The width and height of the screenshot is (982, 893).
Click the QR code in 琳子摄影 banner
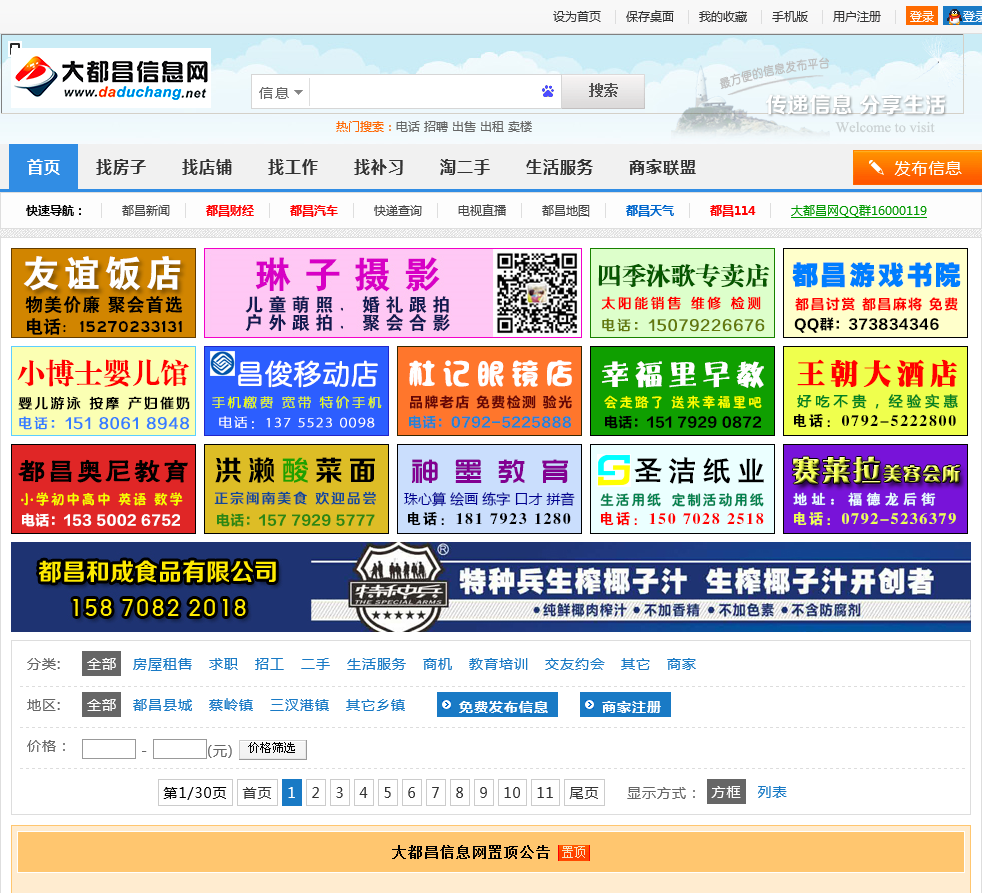(537, 293)
